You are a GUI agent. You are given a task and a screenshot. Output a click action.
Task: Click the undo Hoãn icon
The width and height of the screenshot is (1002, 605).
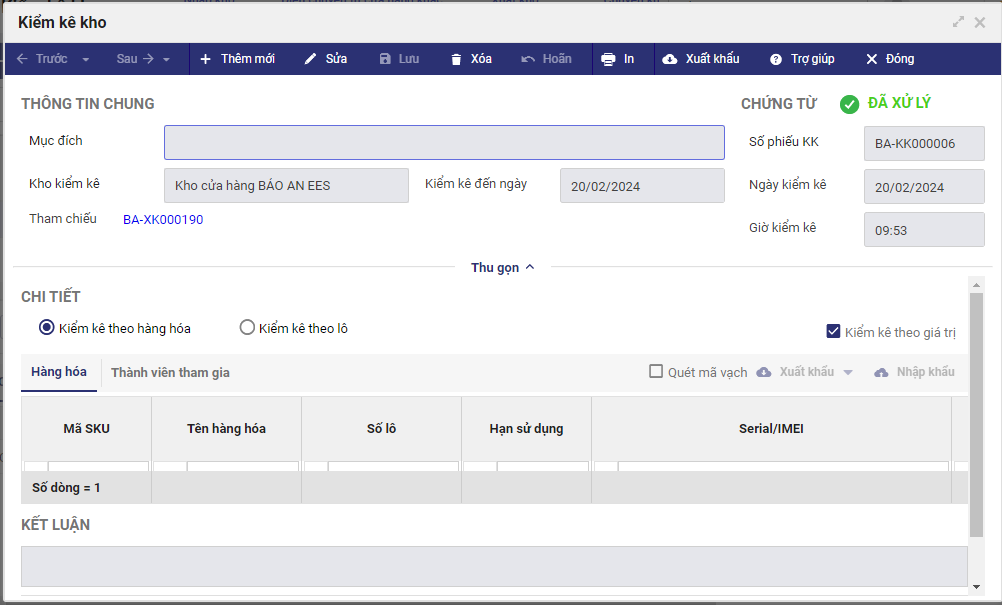(528, 59)
